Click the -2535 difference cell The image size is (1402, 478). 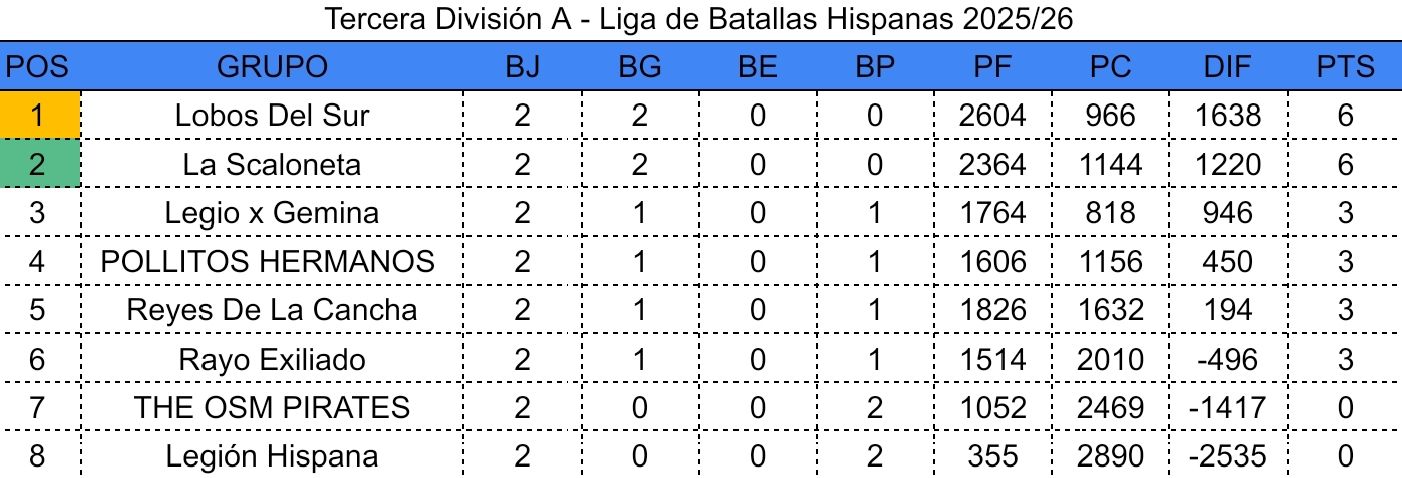1229,456
